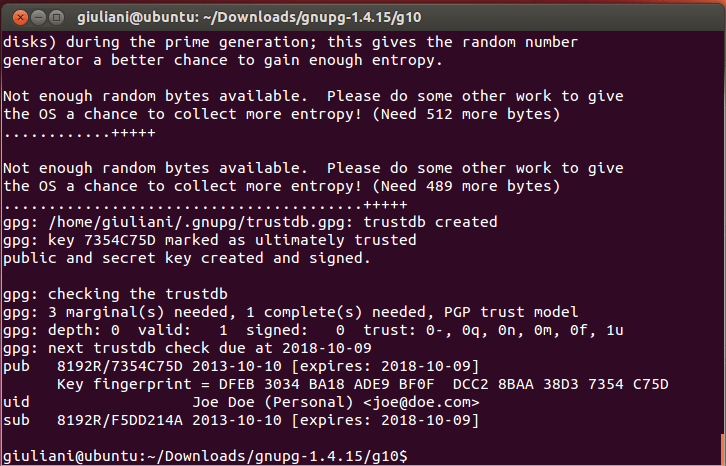The width and height of the screenshot is (726, 466).
Task: Close the terminal window
Action: 20,18
